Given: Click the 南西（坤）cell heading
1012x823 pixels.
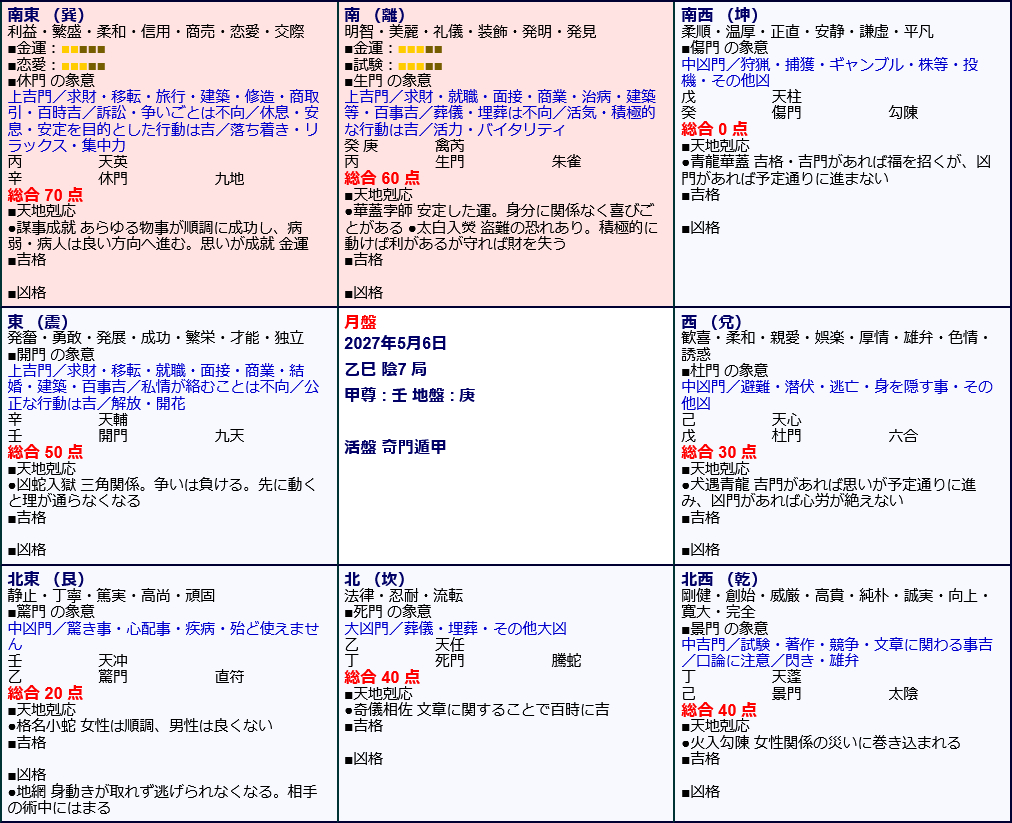Looking at the screenshot, I should [720, 15].
